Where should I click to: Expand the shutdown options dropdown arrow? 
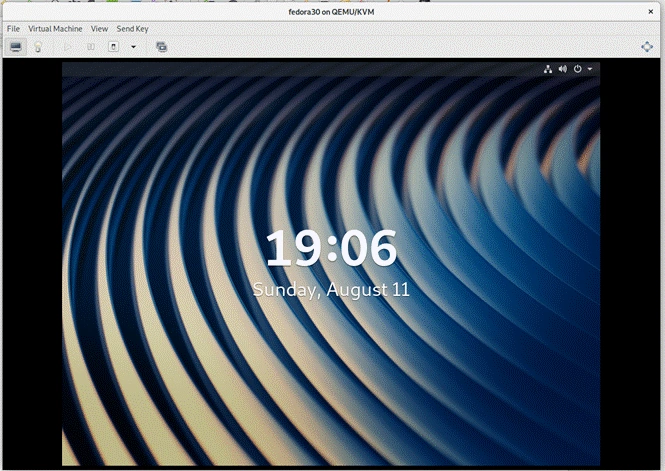pyautogui.click(x=134, y=47)
